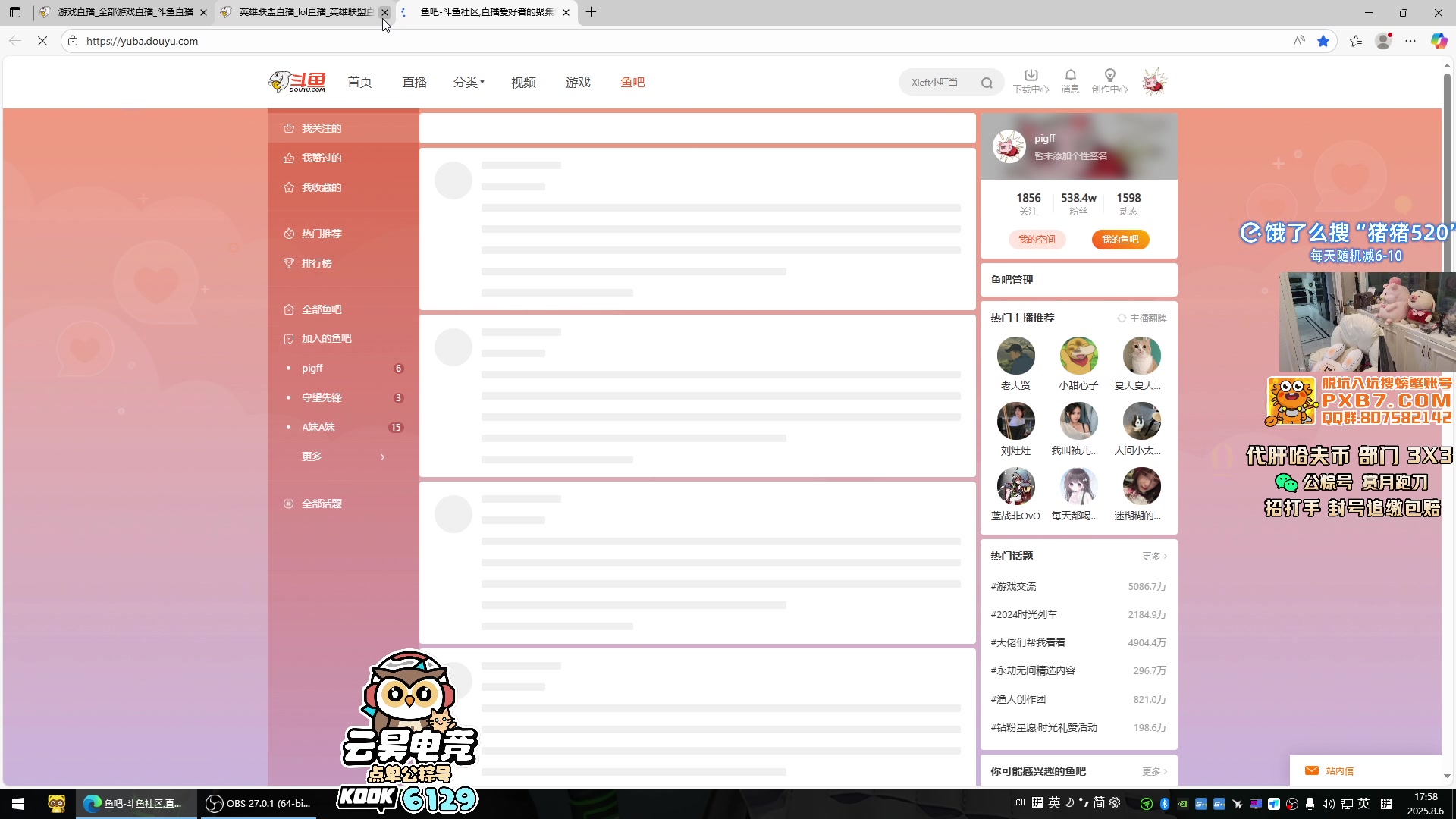Open the #游戏交流 topic
The image size is (1456, 819).
(x=1013, y=587)
